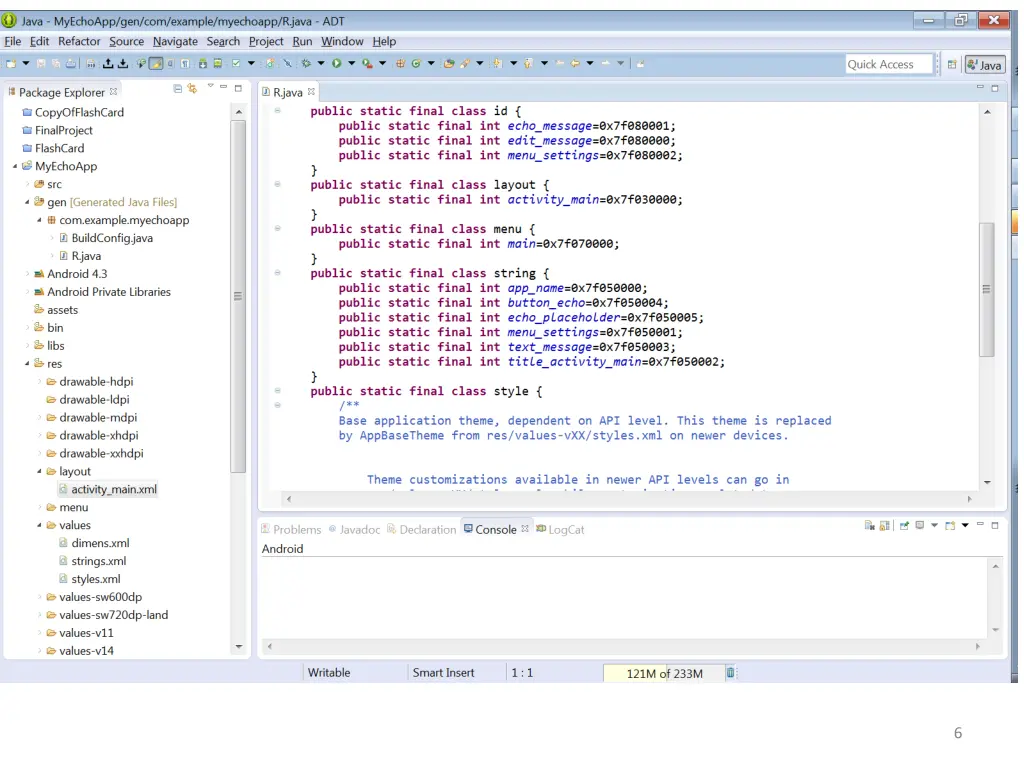Viewport: 1024px width, 768px height.
Task: Click the Android Lint check icon
Action: pos(236,63)
